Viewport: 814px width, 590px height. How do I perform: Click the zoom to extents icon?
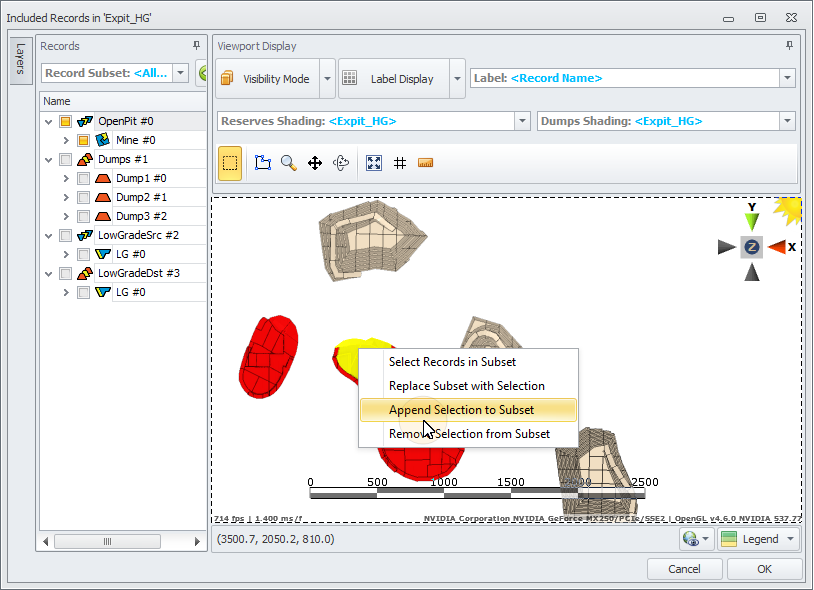coord(374,163)
